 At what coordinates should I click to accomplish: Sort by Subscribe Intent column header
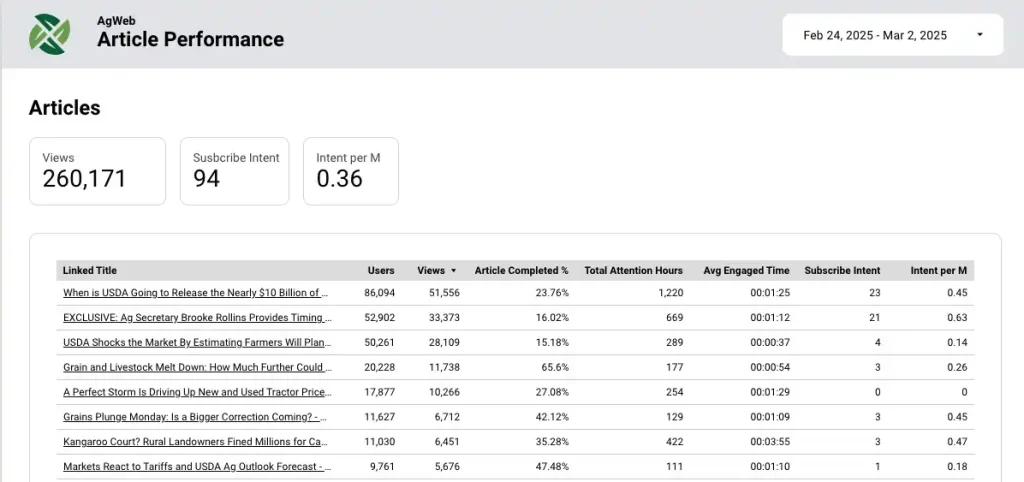click(842, 271)
